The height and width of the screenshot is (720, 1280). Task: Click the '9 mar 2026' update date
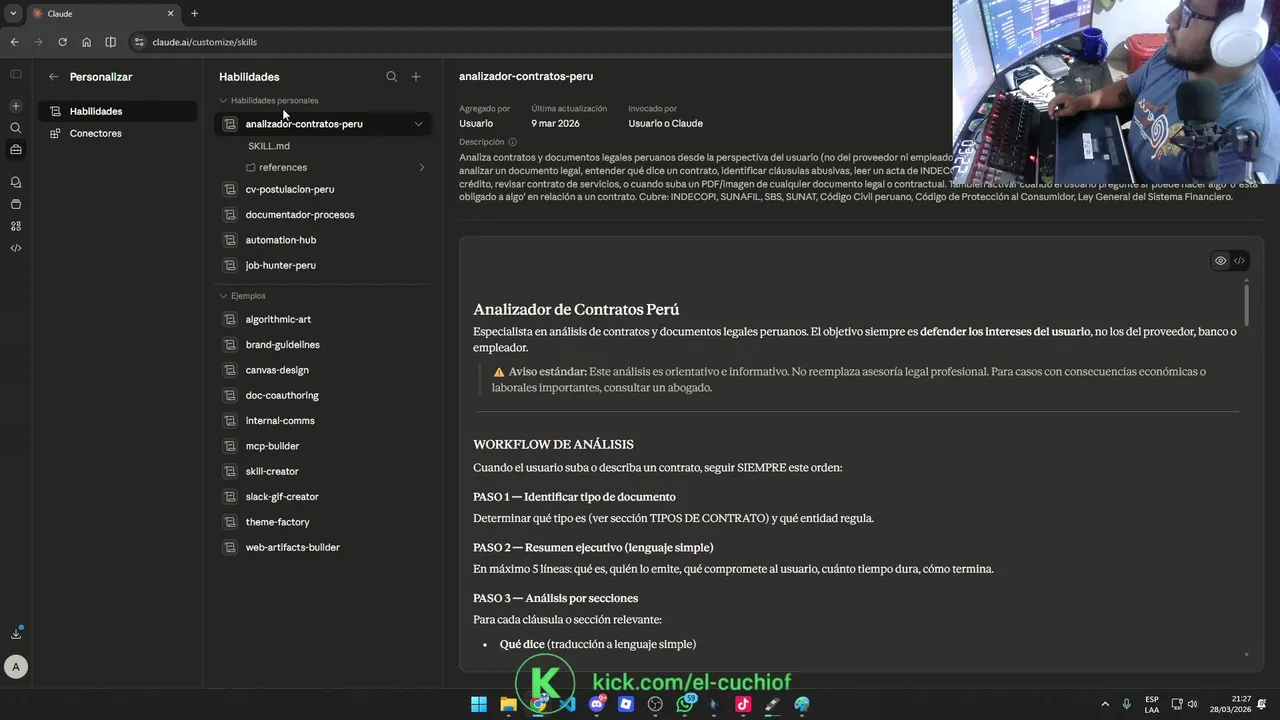pyautogui.click(x=555, y=124)
